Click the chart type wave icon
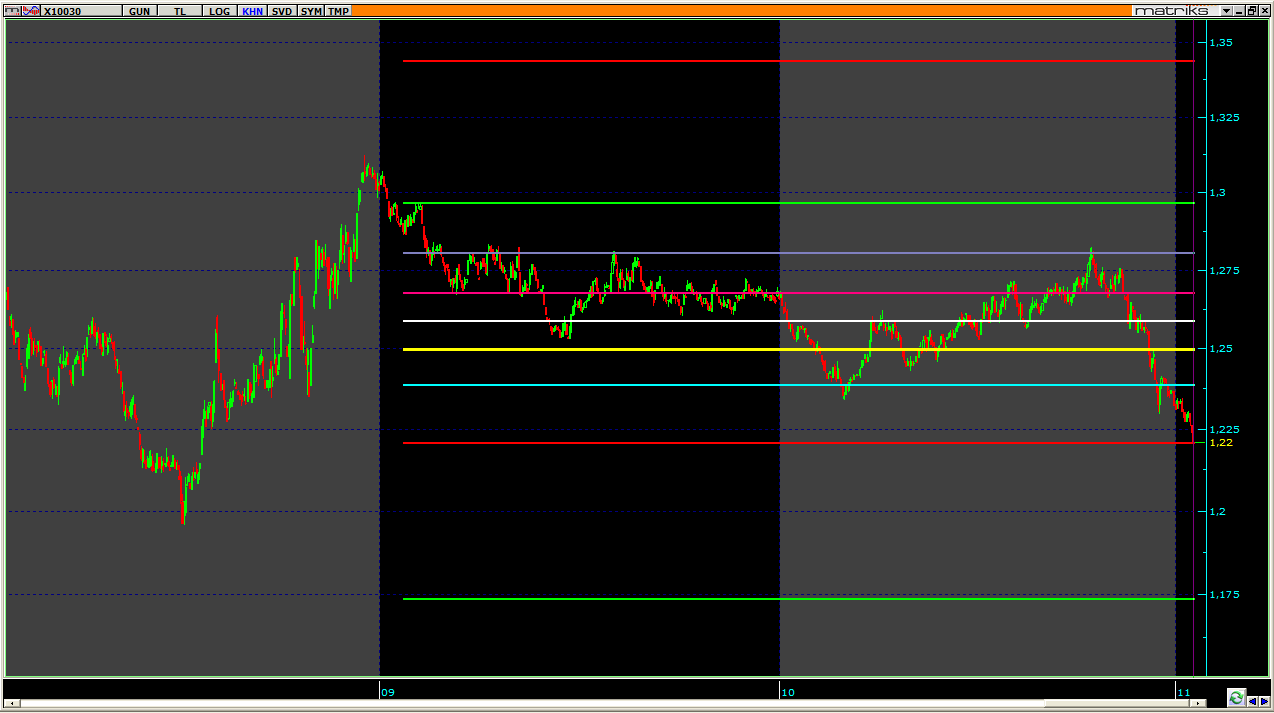Image resolution: width=1274 pixels, height=713 pixels. (x=31, y=10)
